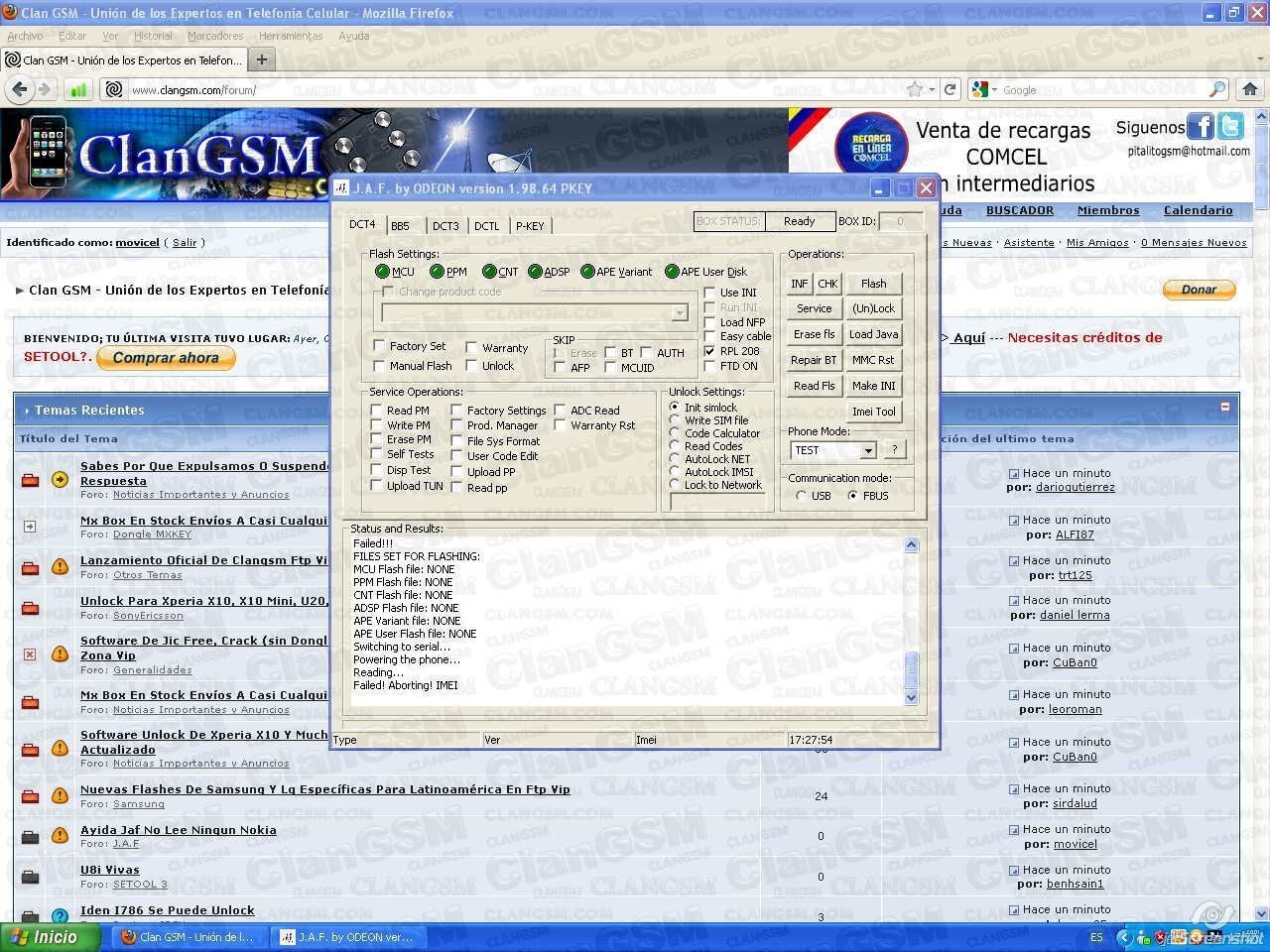Click the J.A.F. taskbar button
The height and width of the screenshot is (952, 1270).
click(346, 937)
